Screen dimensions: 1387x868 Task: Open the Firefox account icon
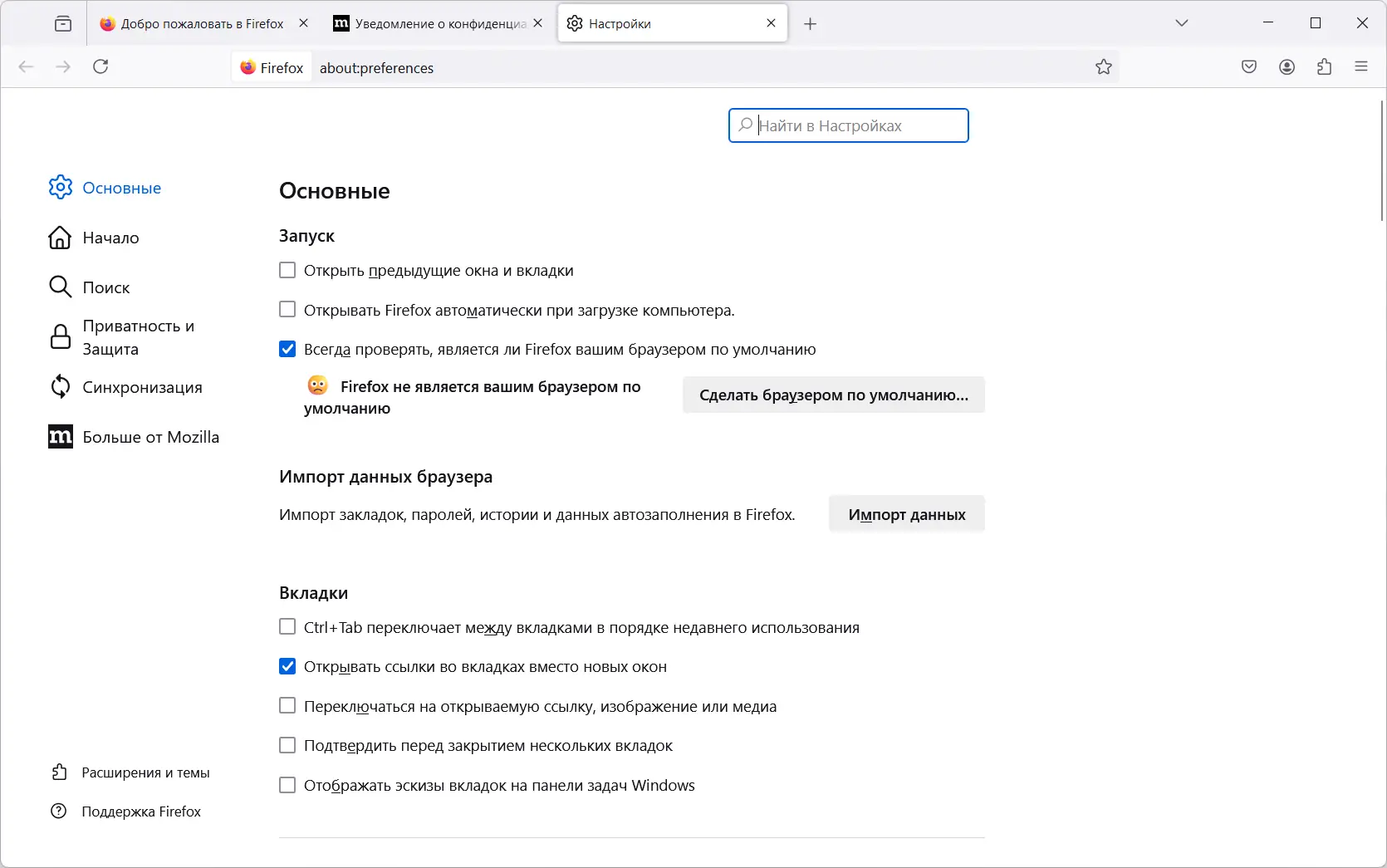coord(1287,67)
